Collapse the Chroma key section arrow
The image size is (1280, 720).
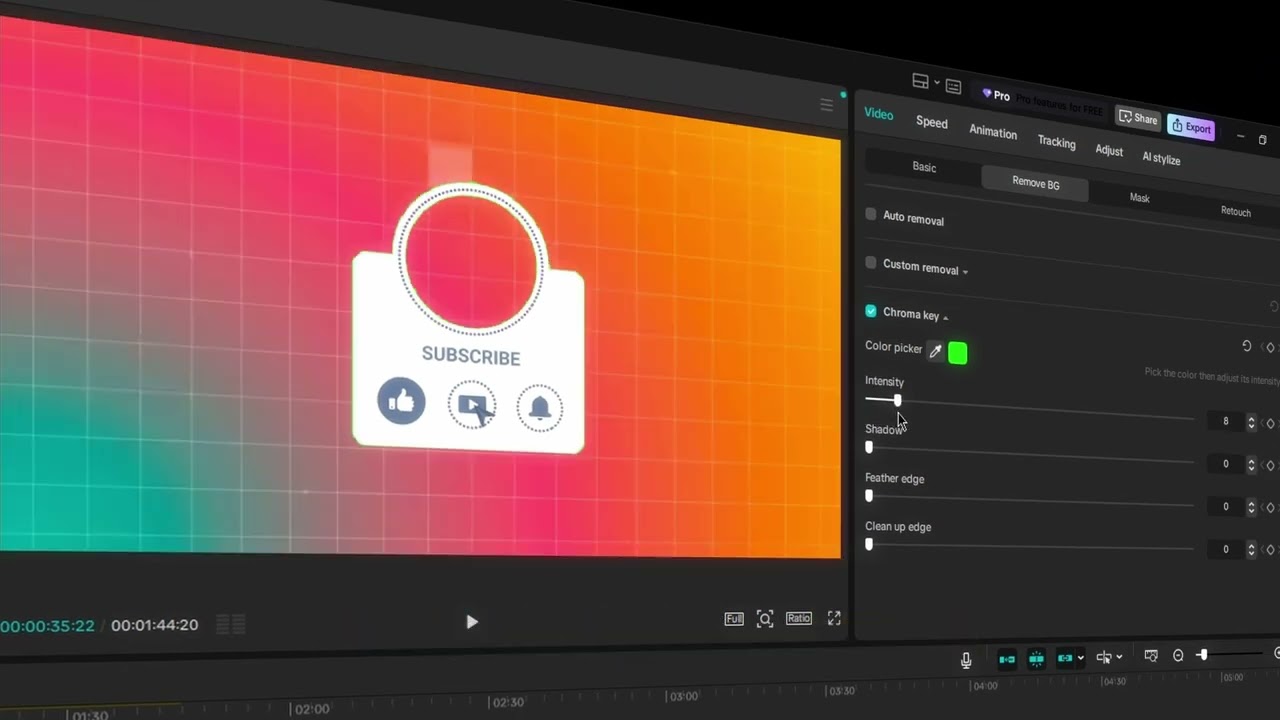click(945, 318)
